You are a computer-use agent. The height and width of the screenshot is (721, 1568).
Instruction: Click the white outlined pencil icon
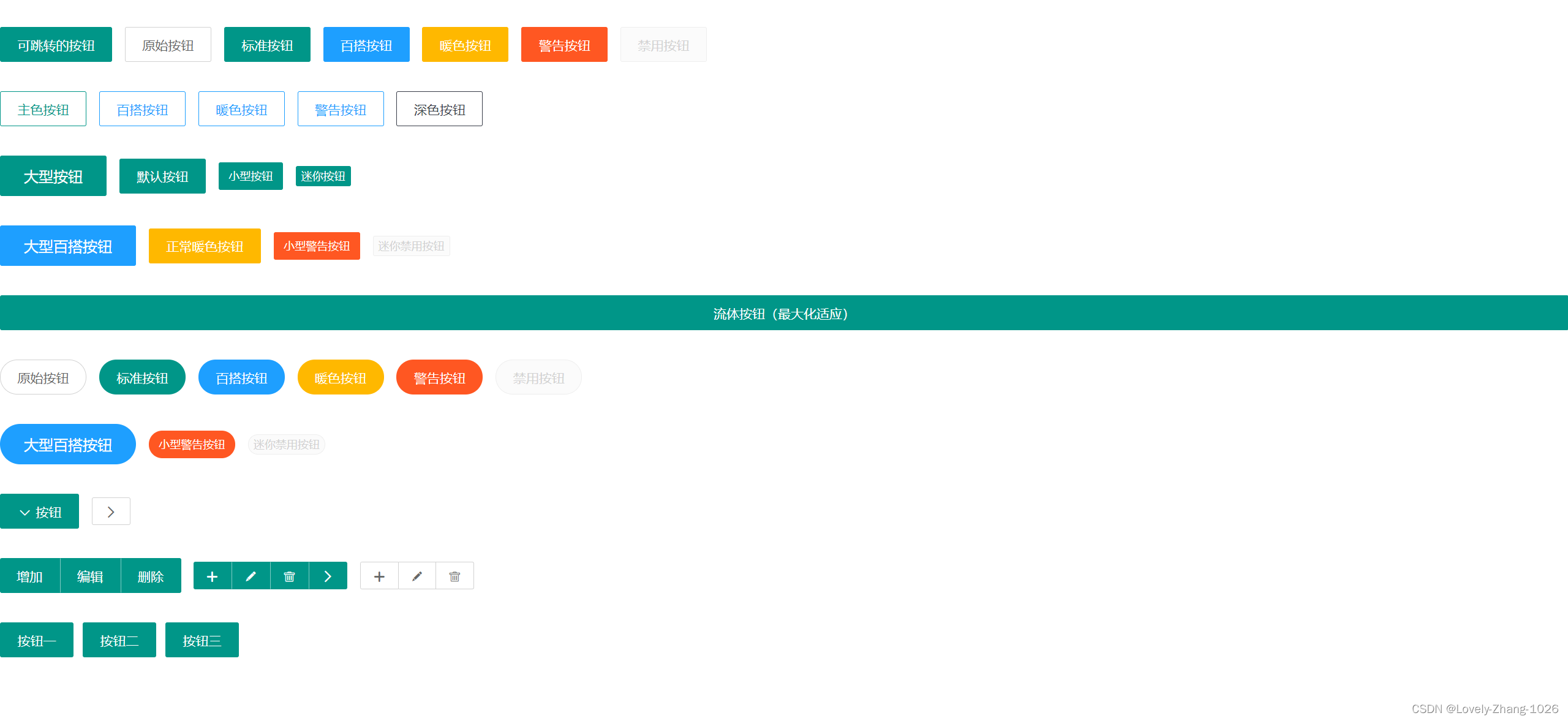(417, 576)
